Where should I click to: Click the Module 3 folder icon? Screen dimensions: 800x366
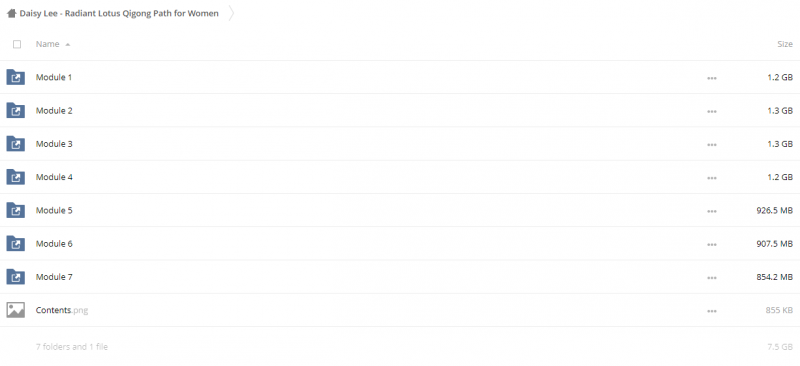[x=15, y=144]
